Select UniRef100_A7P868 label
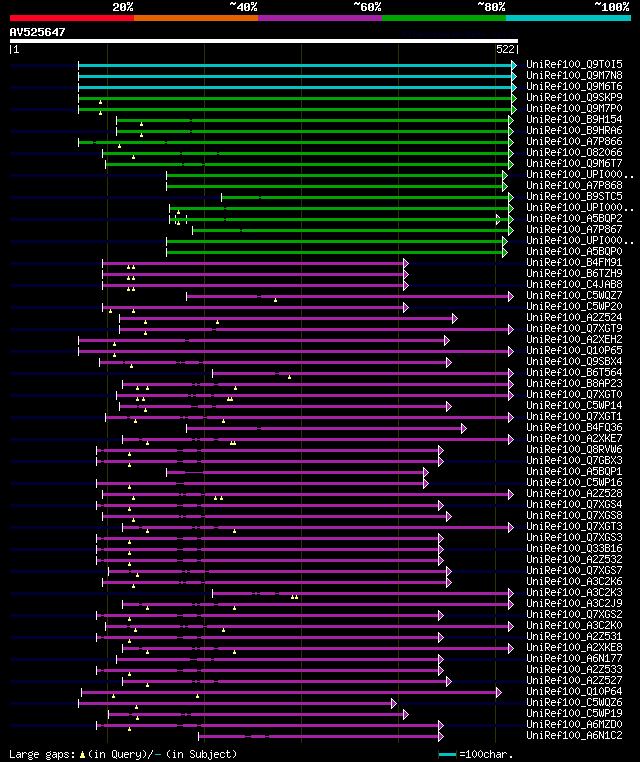 (574, 186)
